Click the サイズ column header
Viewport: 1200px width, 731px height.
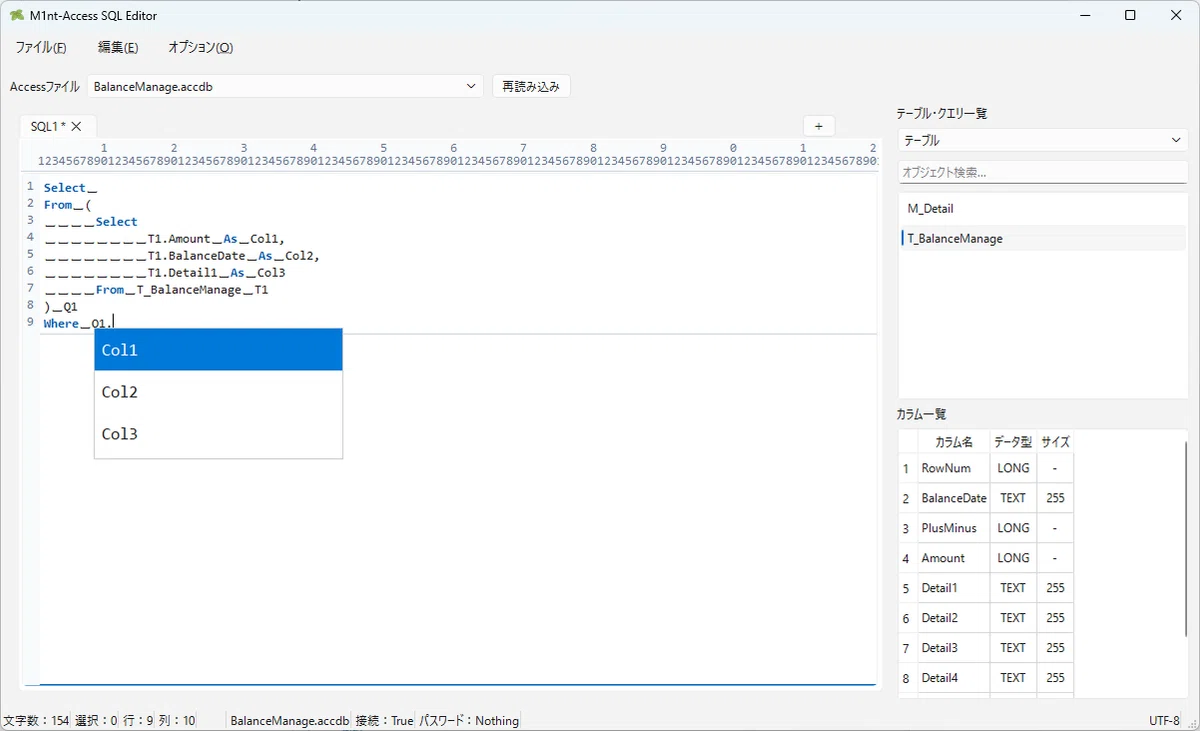click(x=1055, y=442)
